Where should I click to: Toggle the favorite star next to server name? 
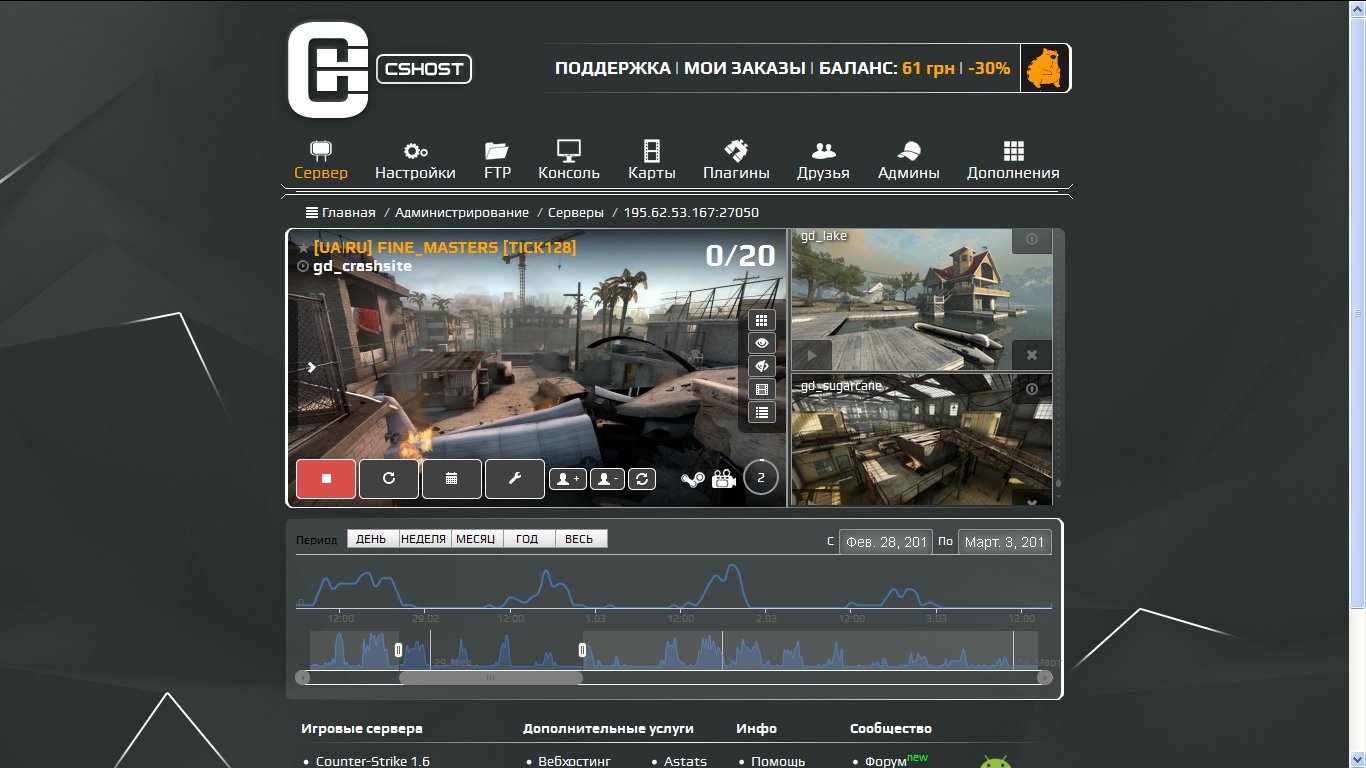pos(303,247)
